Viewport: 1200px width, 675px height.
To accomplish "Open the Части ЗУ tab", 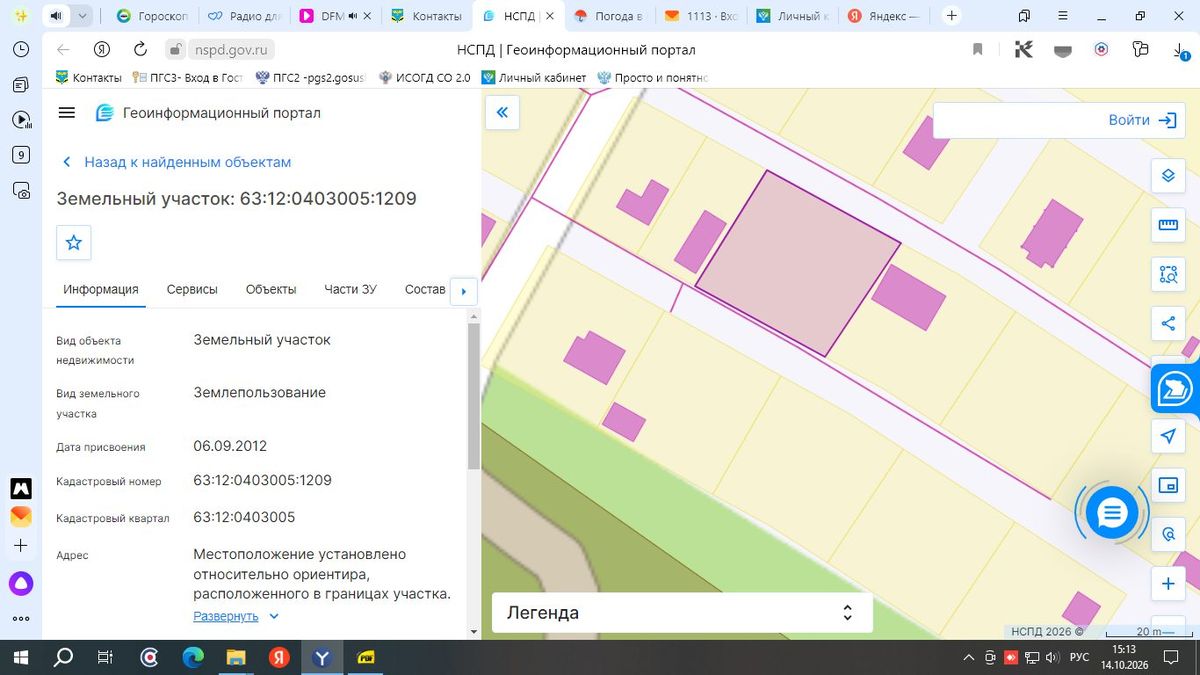I will [350, 289].
